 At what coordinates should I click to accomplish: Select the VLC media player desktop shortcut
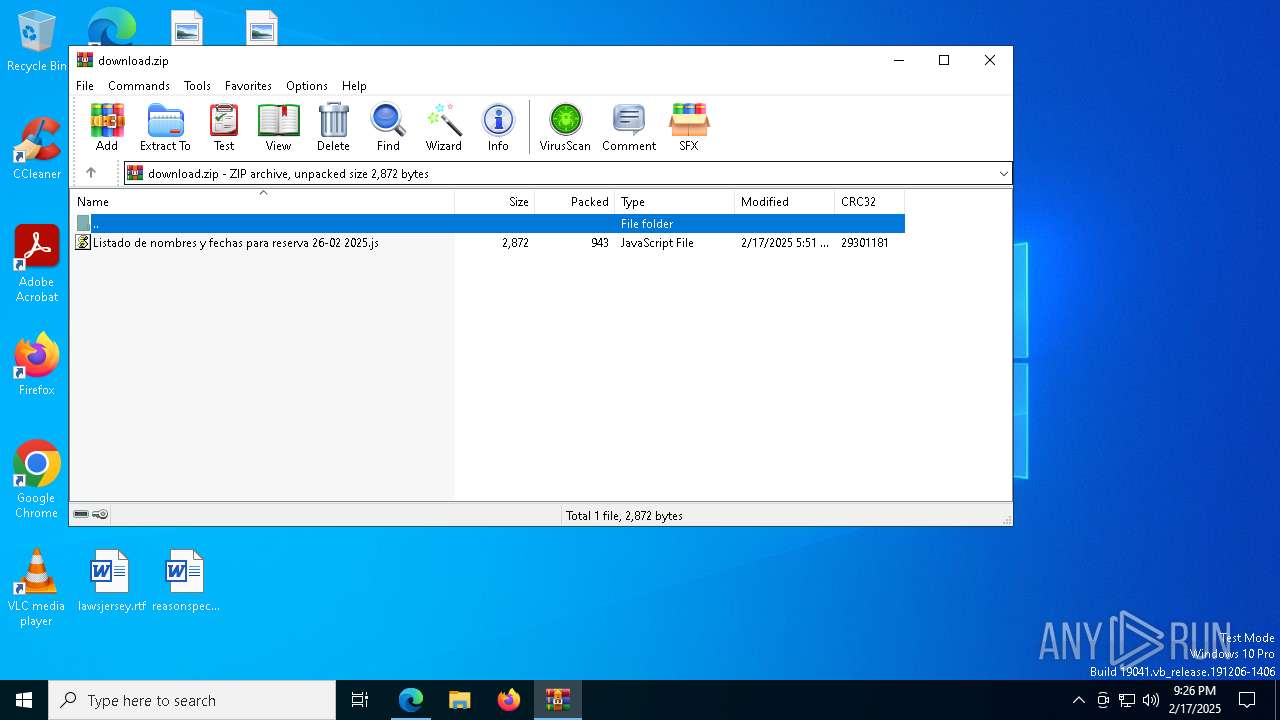tap(37, 588)
